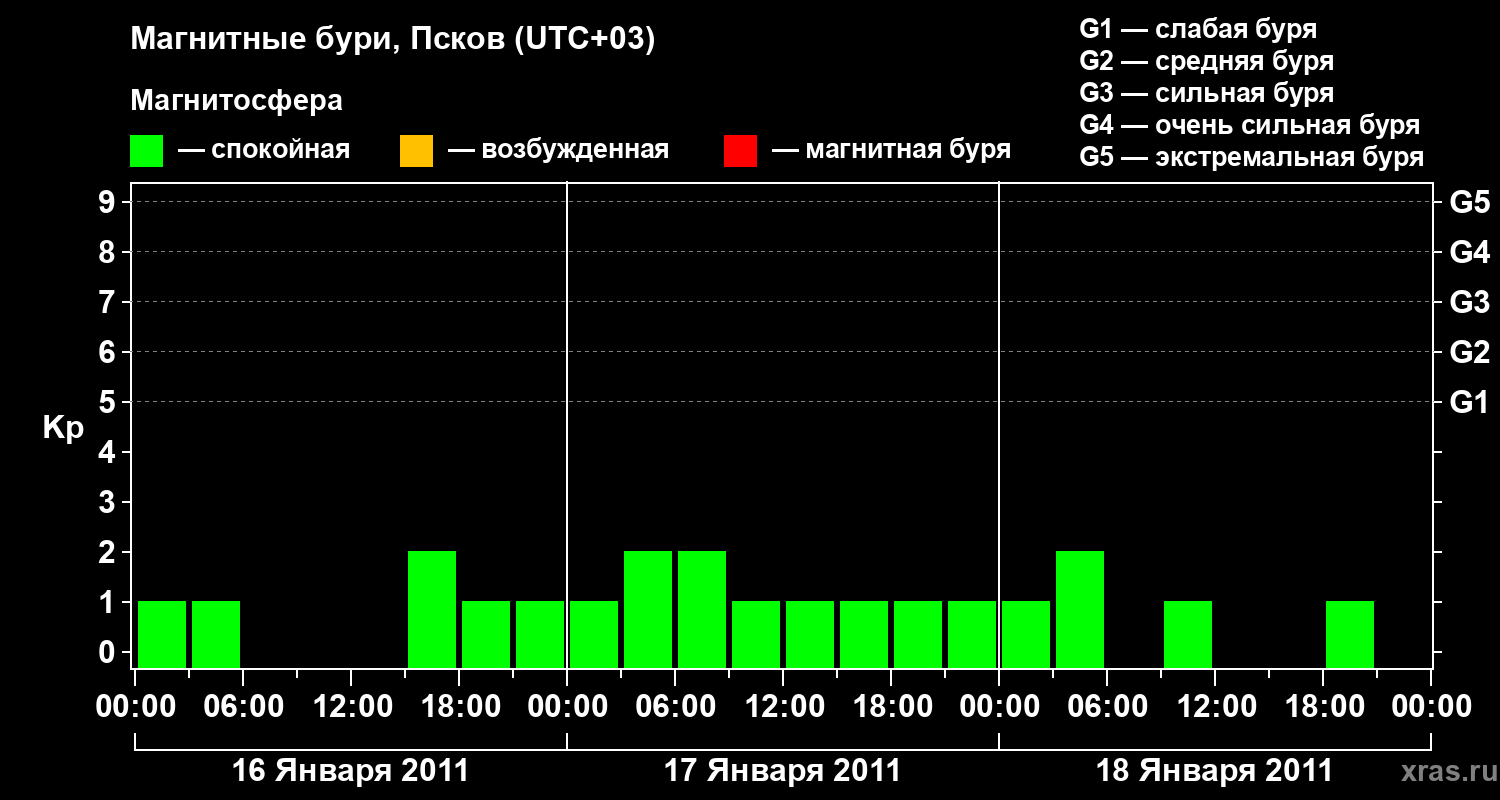Click the '— магнитная буря' legend label

pos(892,151)
